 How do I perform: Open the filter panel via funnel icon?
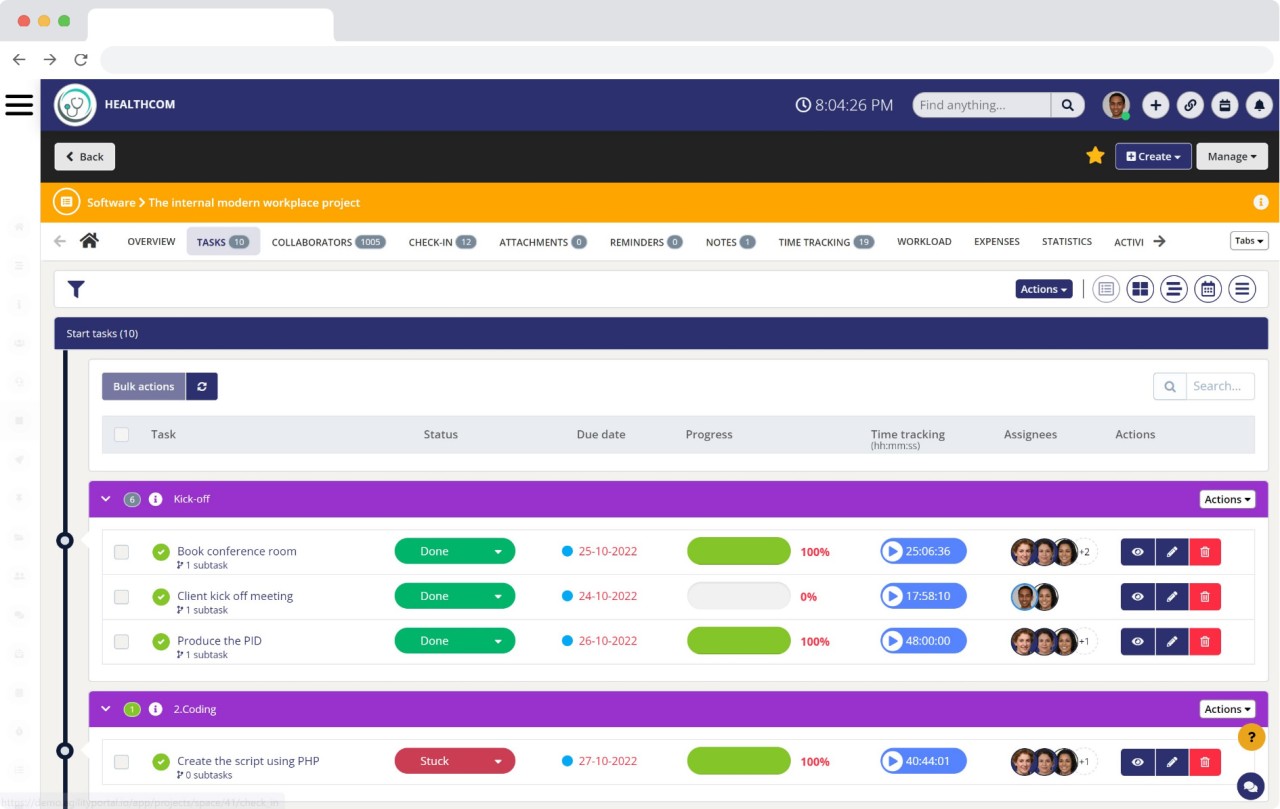tap(75, 288)
